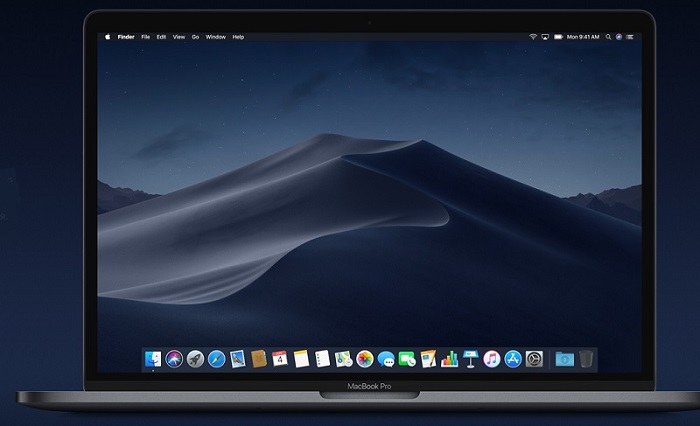This screenshot has width=700, height=426.
Task: Open the Edit menu
Action: (x=161, y=37)
